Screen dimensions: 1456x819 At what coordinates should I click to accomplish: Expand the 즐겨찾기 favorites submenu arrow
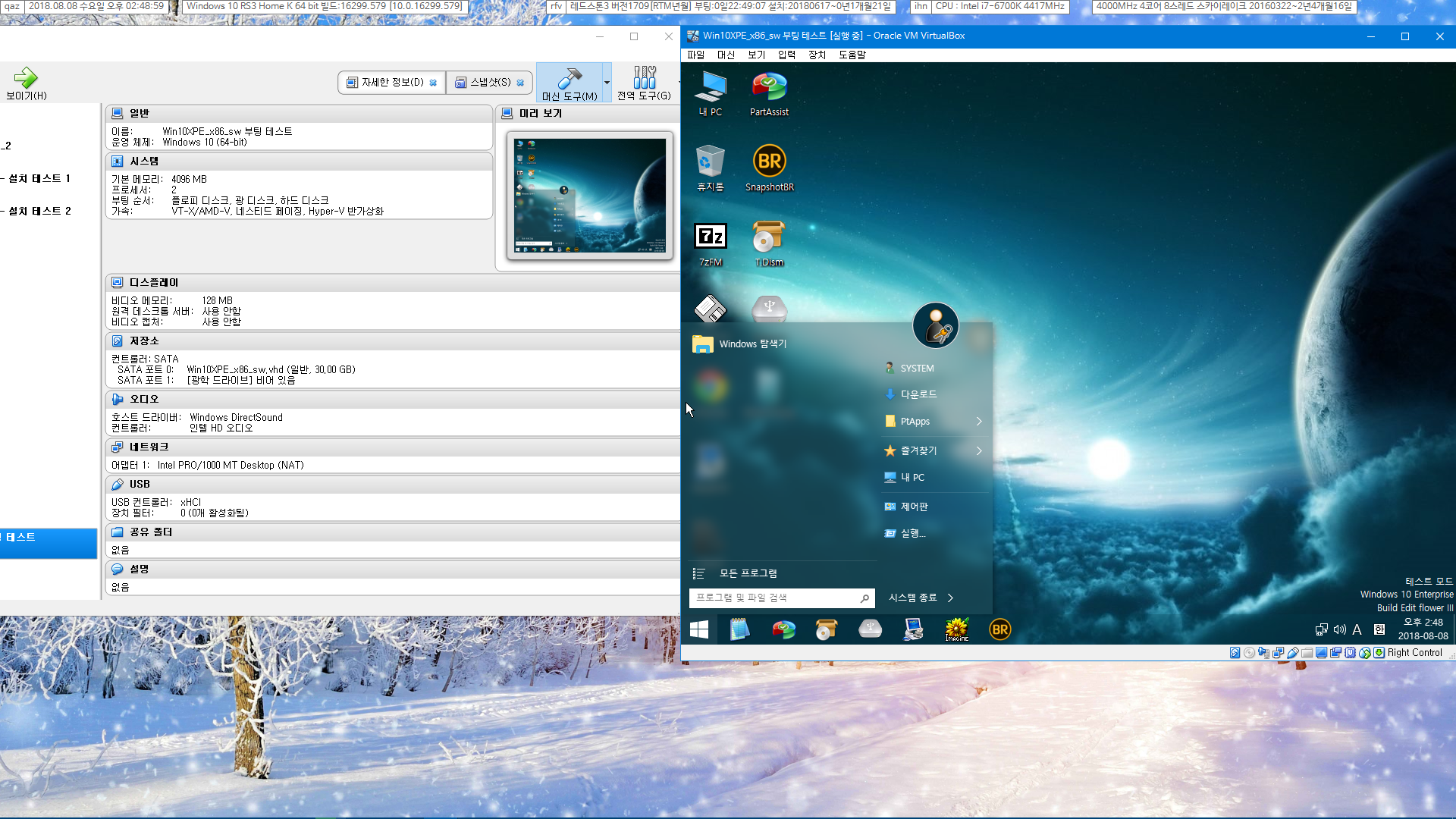click(979, 450)
